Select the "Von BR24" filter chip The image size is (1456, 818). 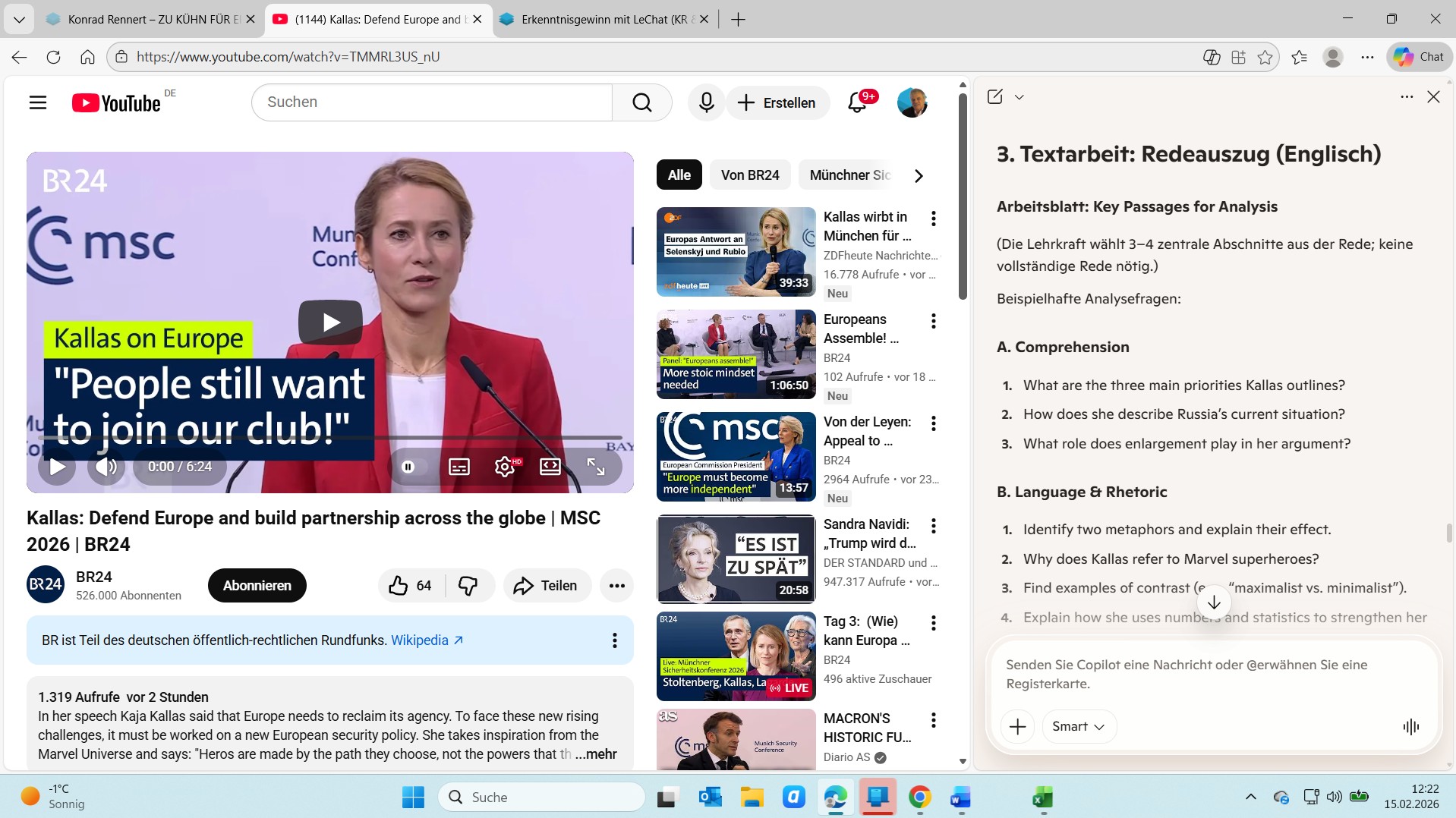[x=749, y=175]
